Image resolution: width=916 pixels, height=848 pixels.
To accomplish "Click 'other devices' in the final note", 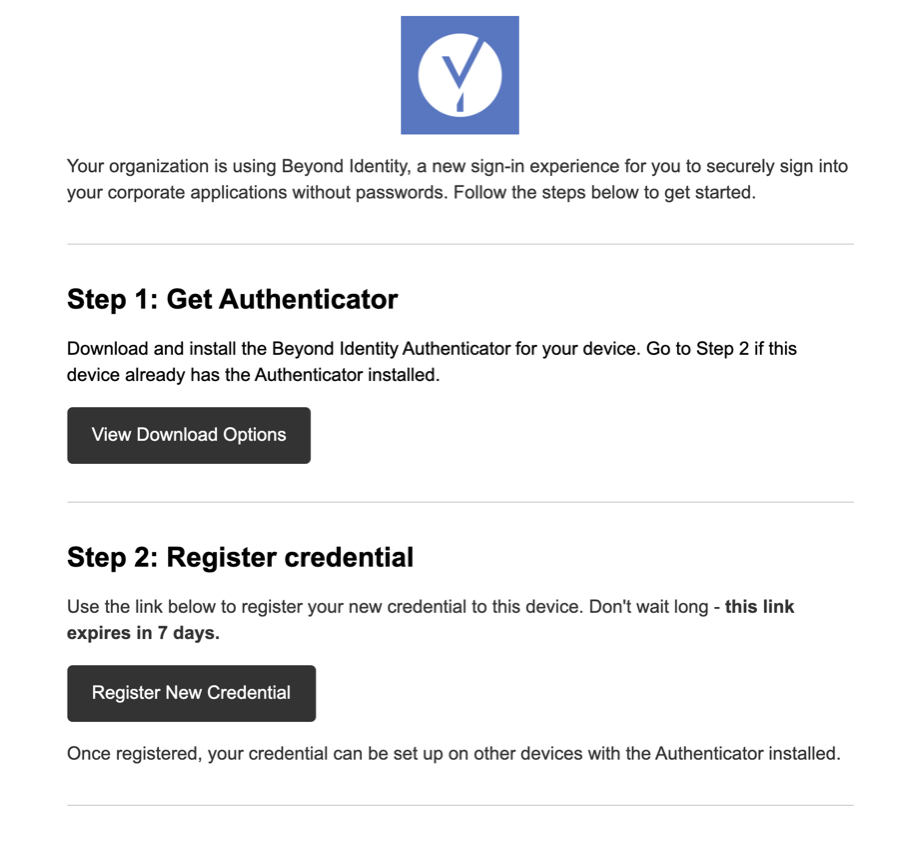I will (x=528, y=753).
